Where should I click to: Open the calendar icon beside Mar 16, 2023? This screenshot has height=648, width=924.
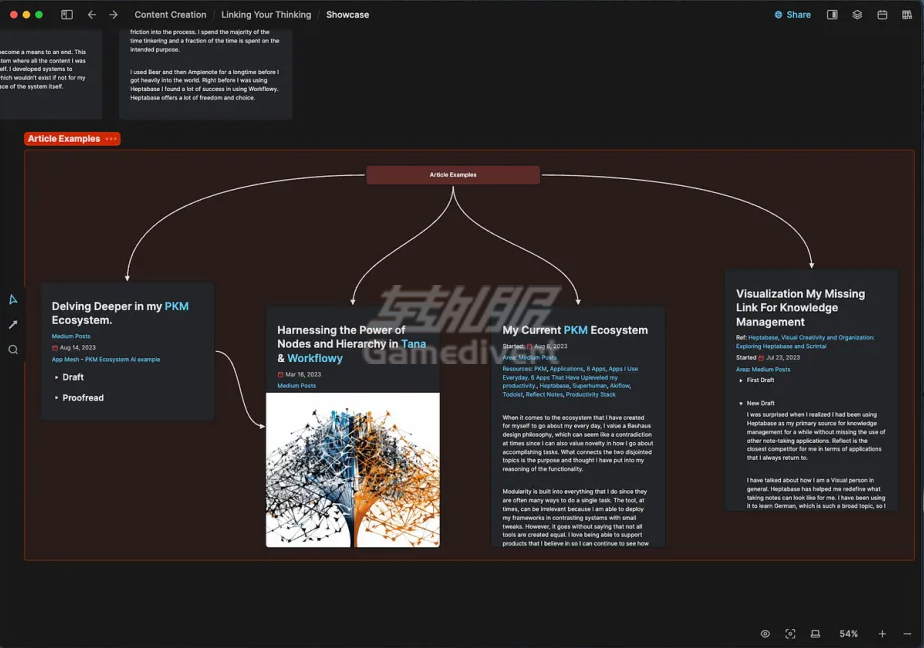(280, 375)
